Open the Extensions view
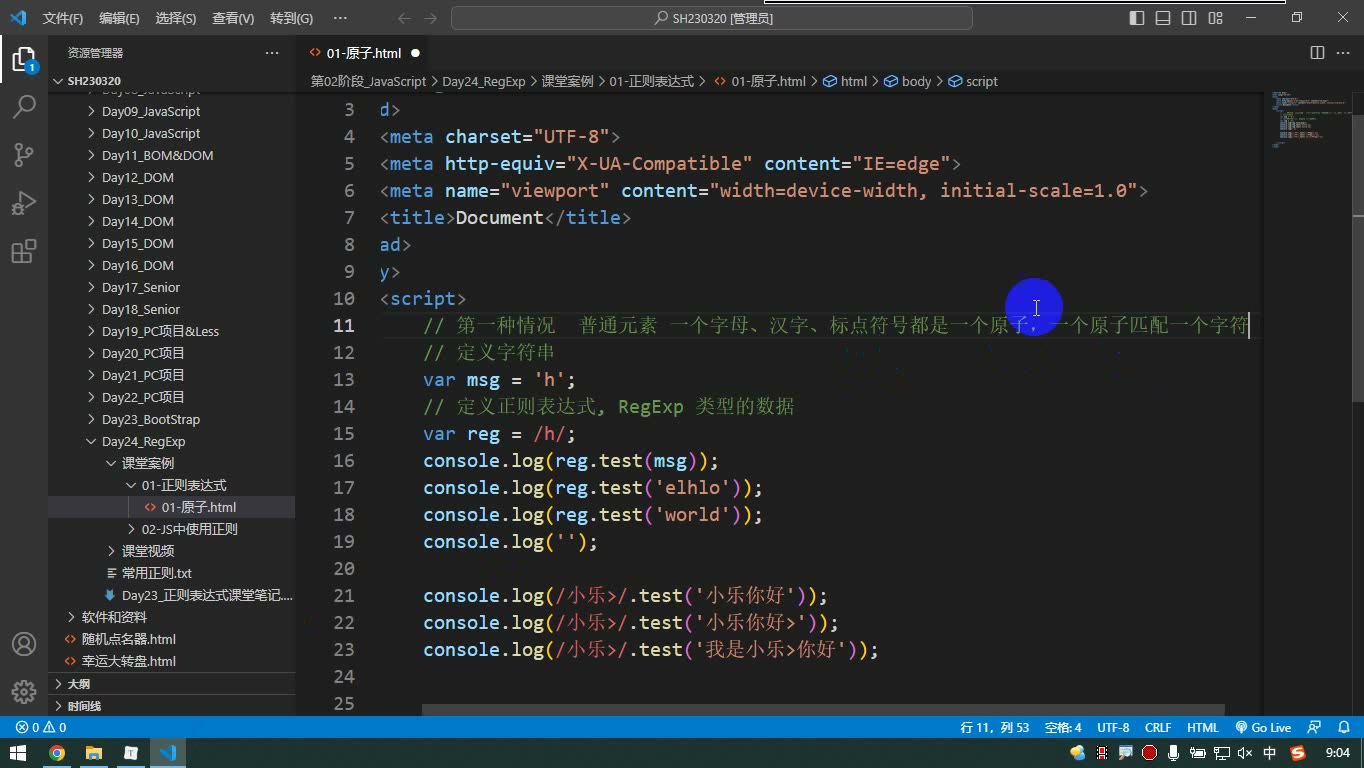 tap(24, 251)
